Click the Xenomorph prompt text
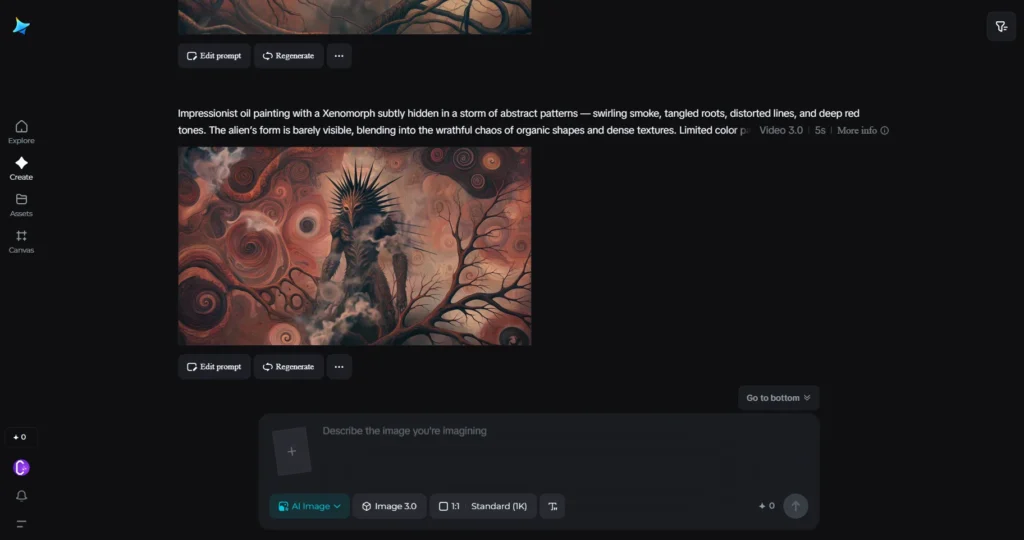 pyautogui.click(x=519, y=121)
